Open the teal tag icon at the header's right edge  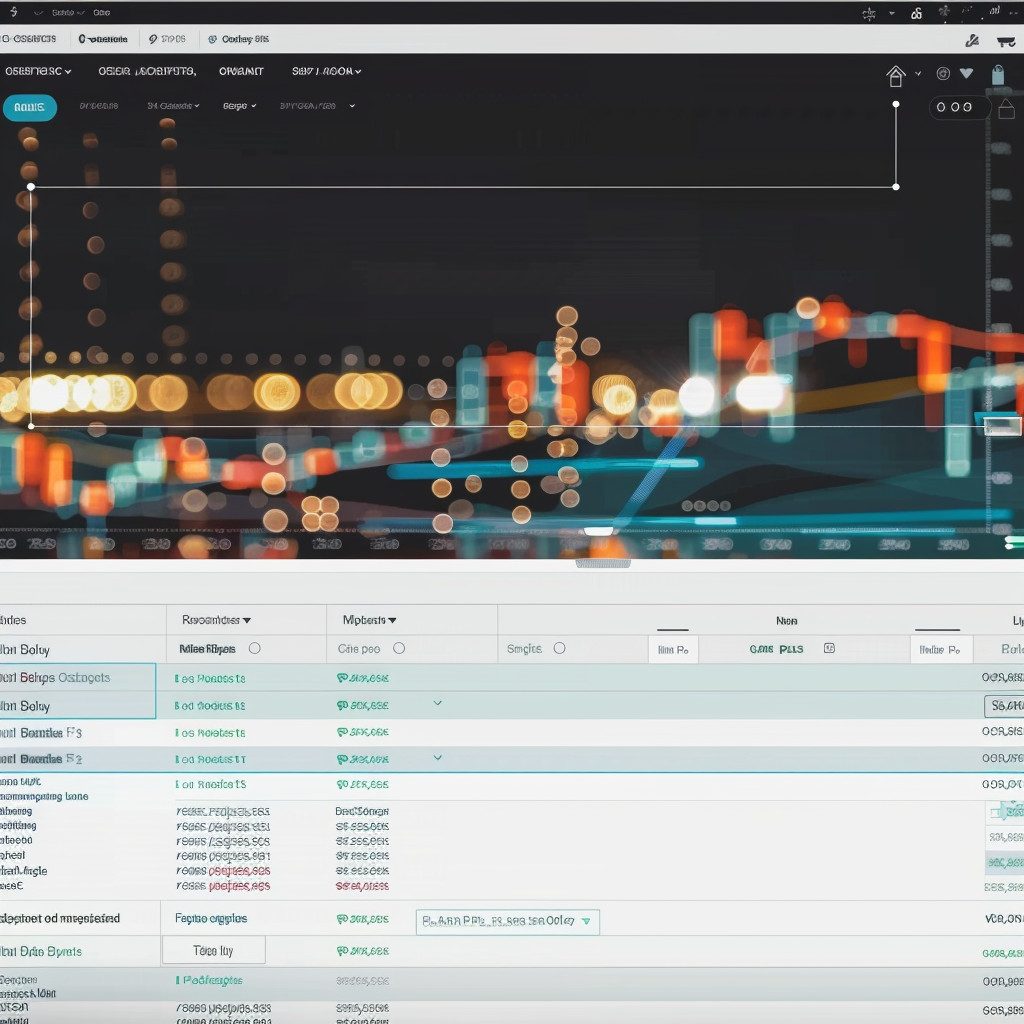pyautogui.click(x=997, y=75)
